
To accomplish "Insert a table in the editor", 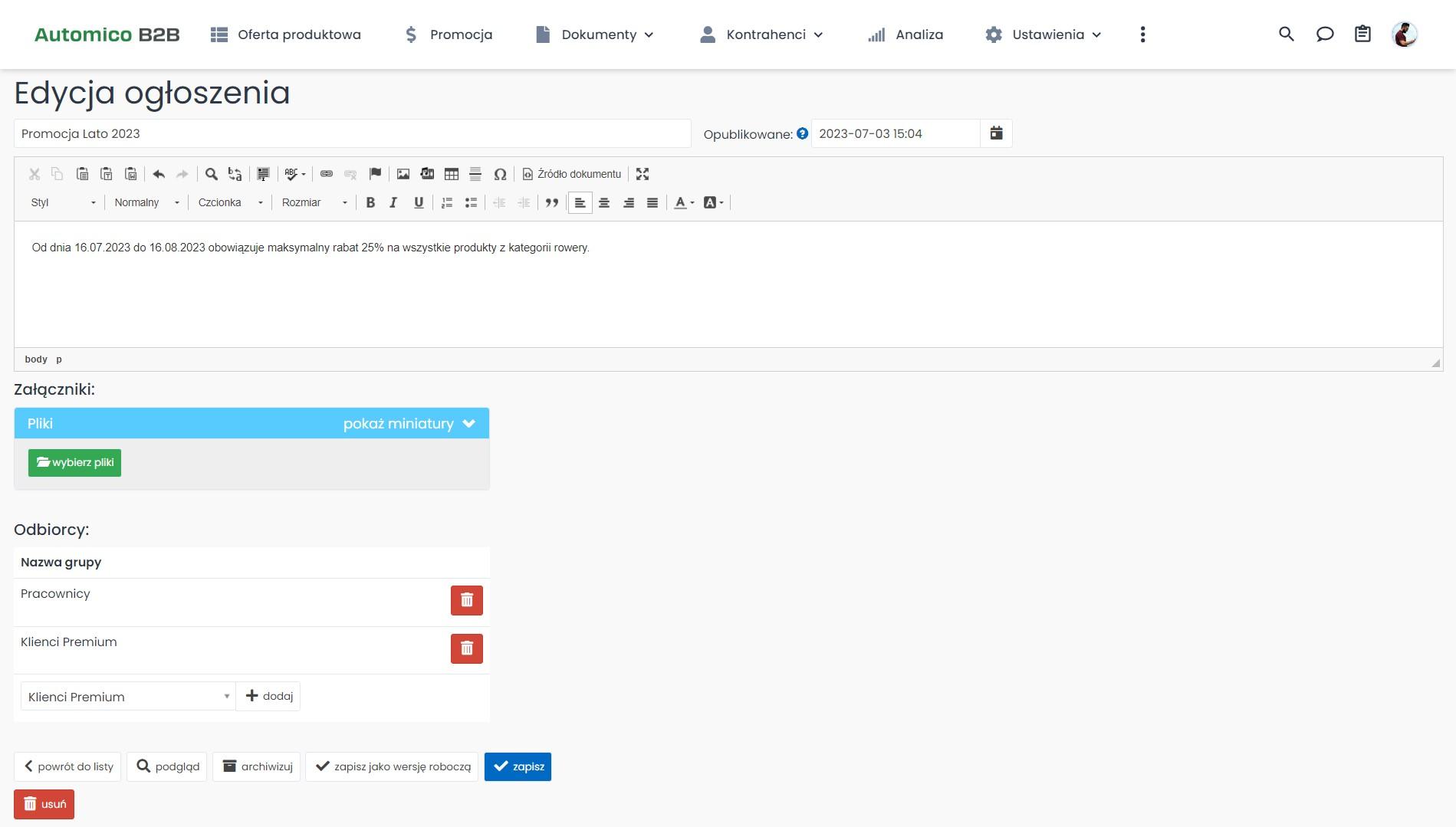I will pyautogui.click(x=451, y=174).
